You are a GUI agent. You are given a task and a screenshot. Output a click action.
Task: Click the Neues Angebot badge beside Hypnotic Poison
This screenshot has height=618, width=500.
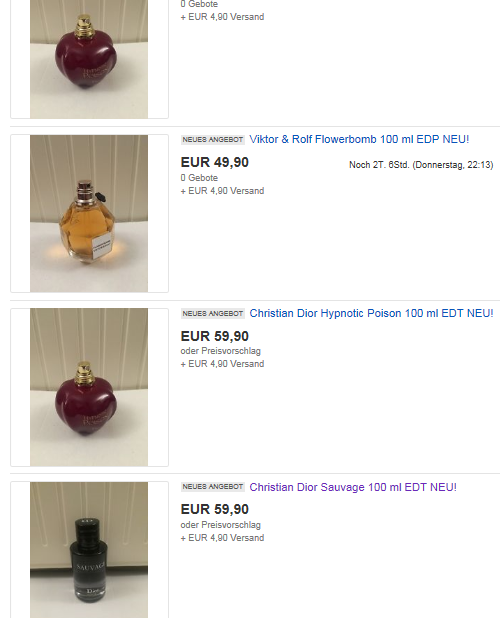[x=213, y=314]
